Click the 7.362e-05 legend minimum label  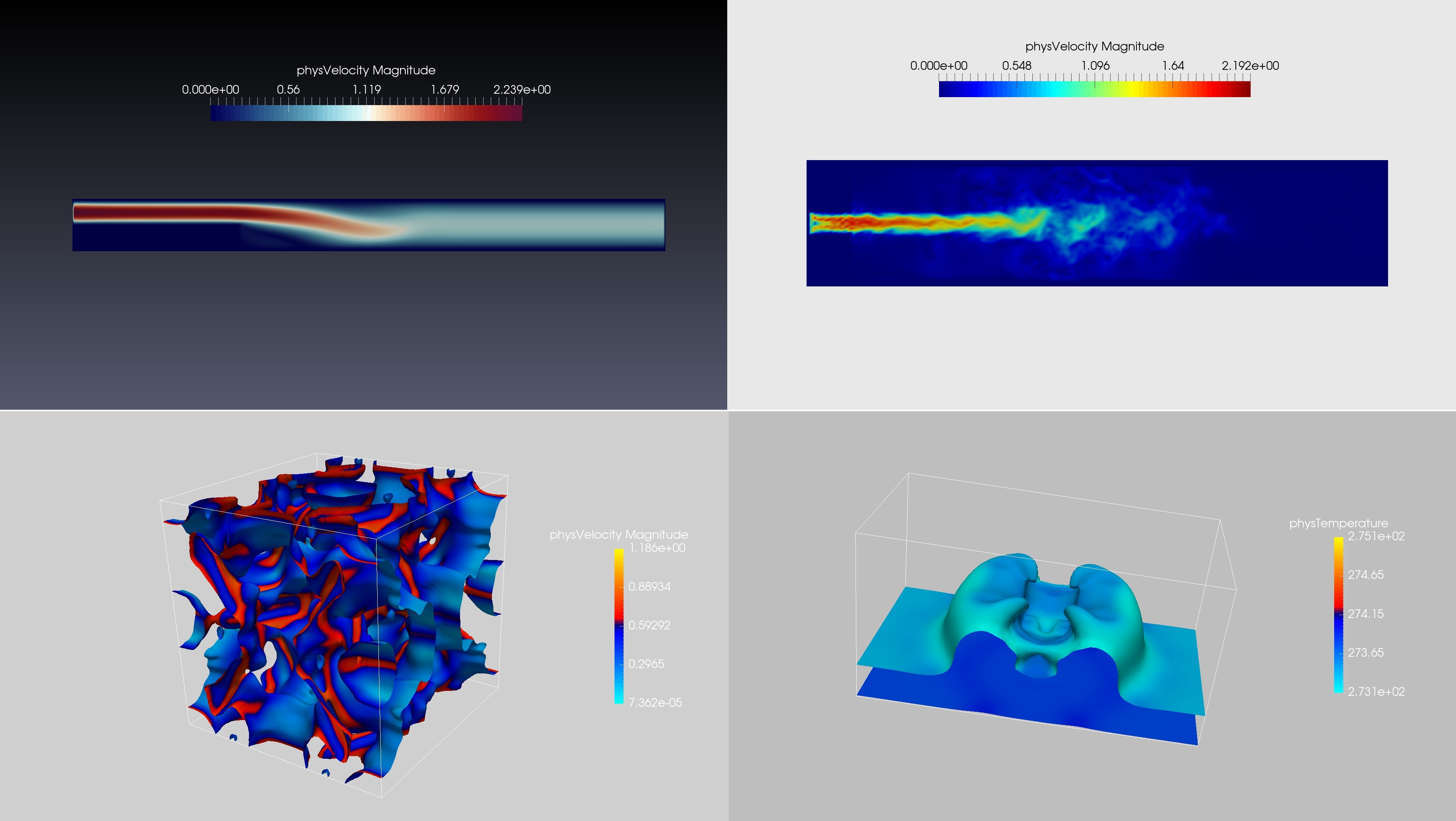656,702
